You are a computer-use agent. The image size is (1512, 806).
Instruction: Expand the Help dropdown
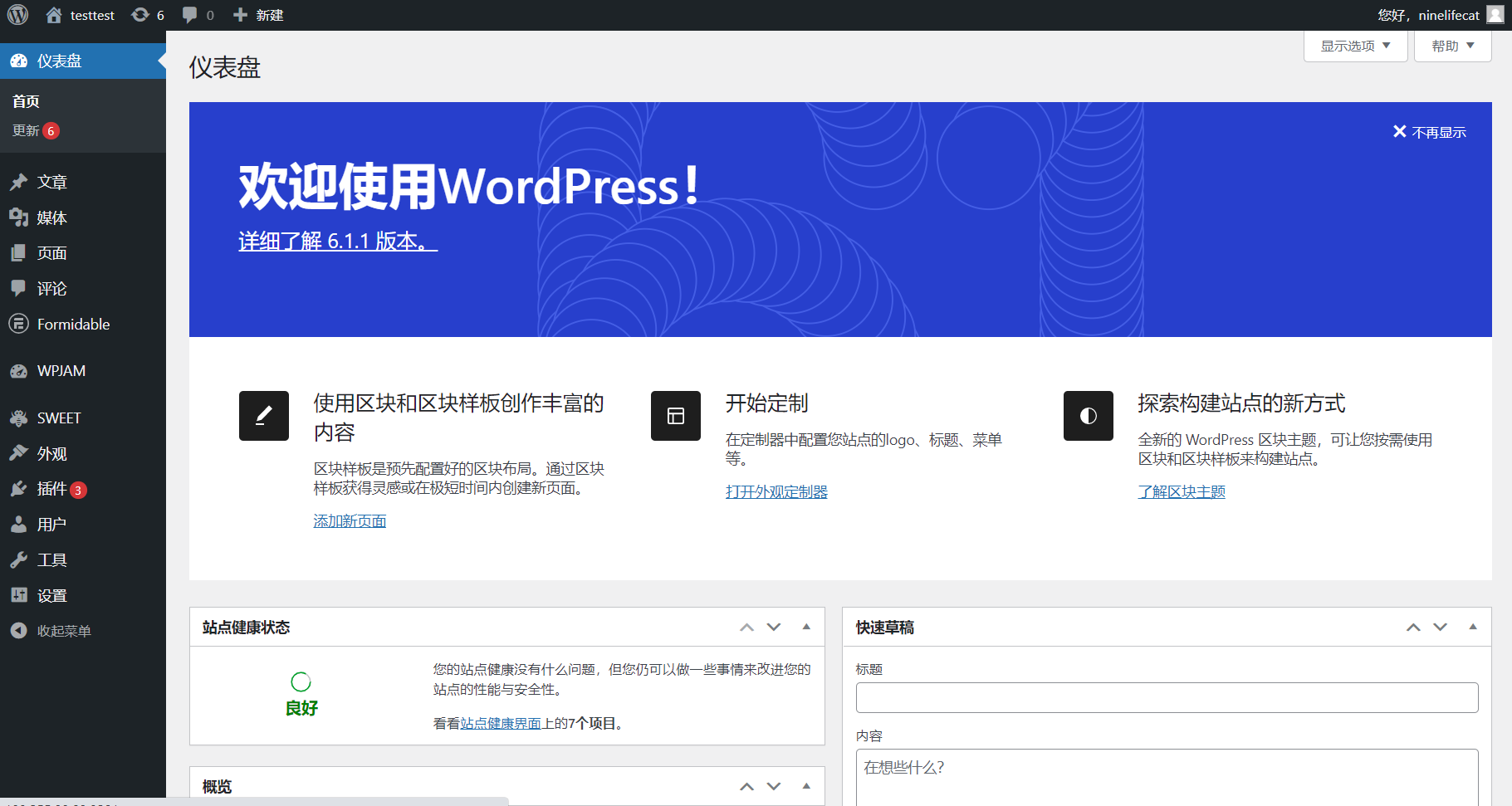pos(1453,46)
